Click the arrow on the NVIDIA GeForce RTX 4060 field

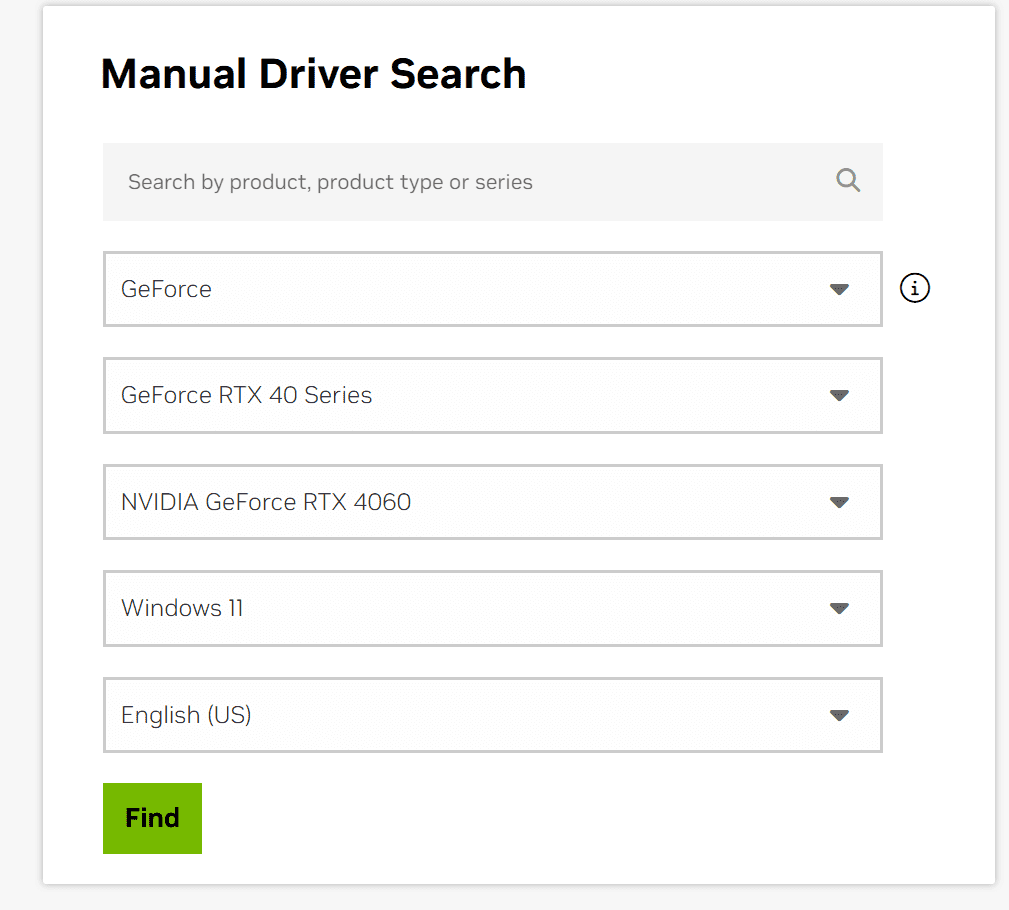tap(839, 502)
